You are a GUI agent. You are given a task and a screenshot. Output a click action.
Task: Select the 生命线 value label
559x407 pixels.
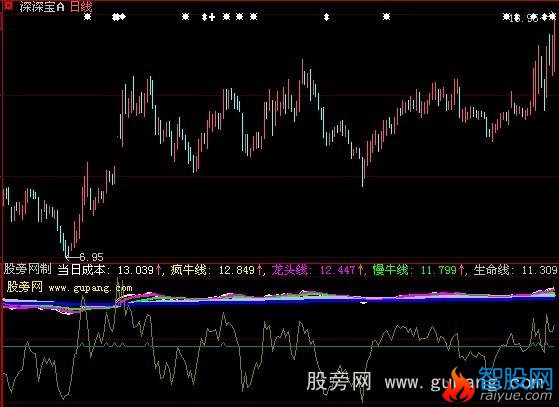516,270
